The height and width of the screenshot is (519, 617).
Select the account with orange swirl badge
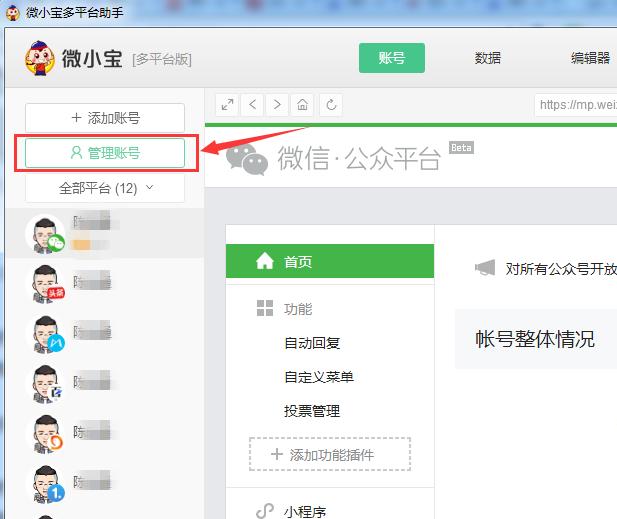pos(105,433)
